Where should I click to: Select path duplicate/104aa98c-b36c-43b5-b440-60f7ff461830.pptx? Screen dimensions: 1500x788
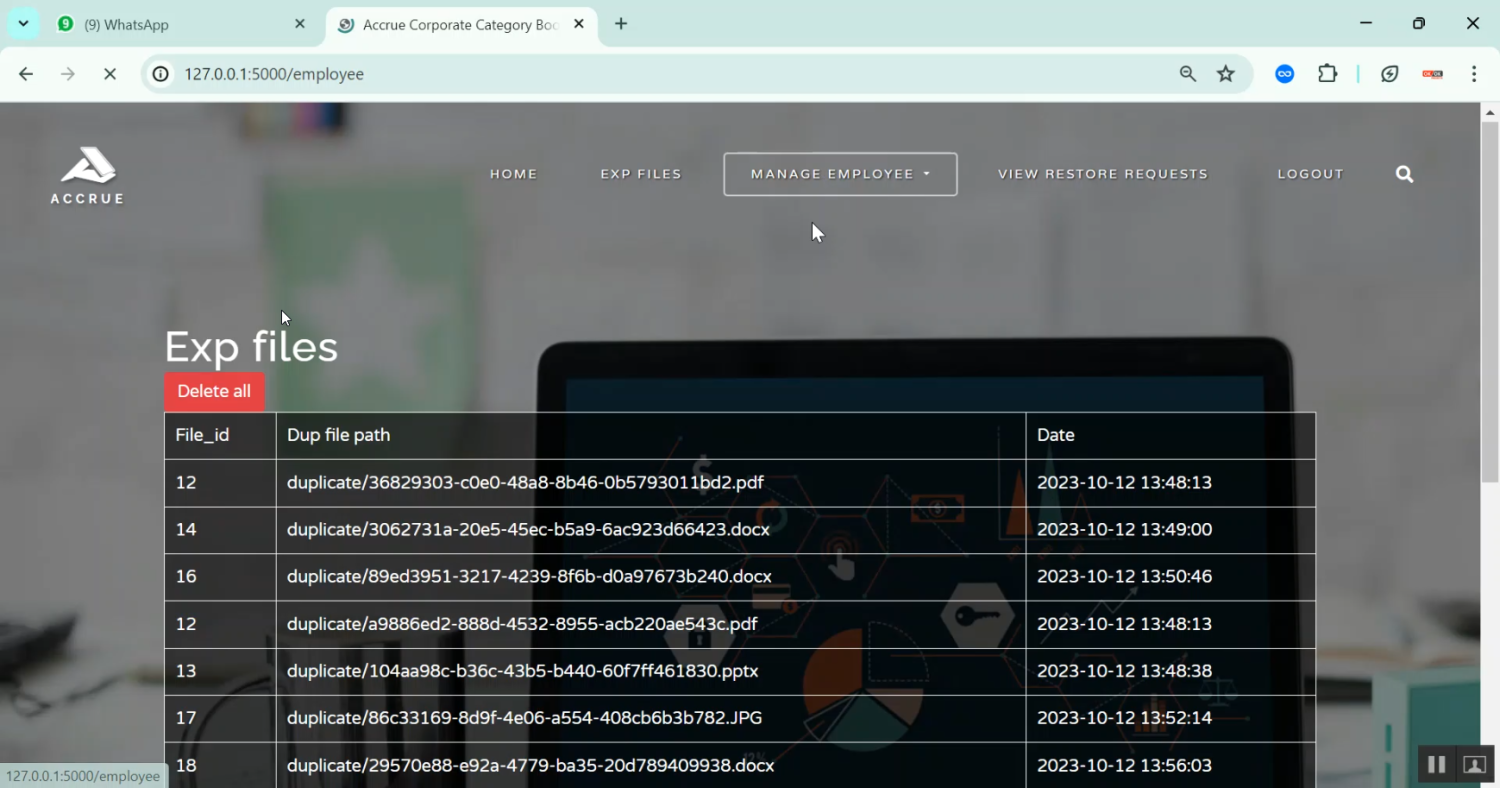522,670
